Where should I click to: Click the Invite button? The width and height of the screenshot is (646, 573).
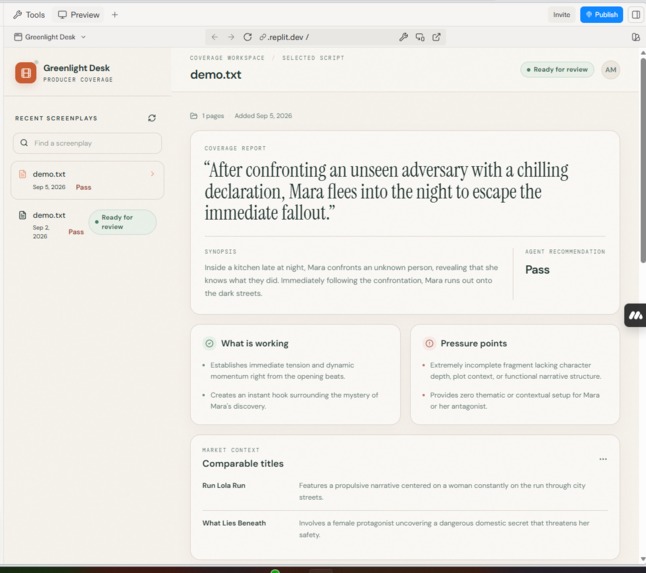[x=562, y=15]
